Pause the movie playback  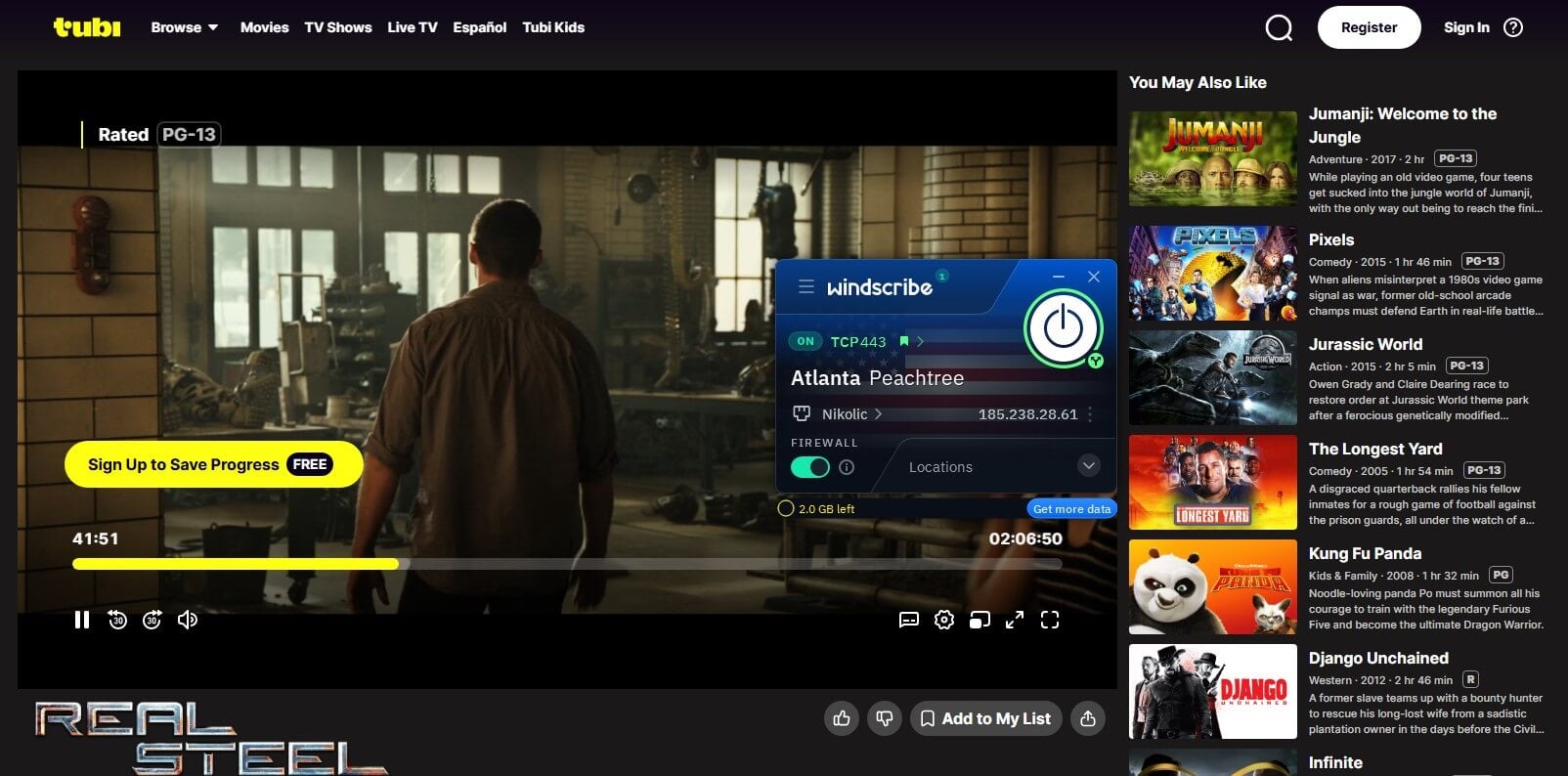[x=82, y=620]
